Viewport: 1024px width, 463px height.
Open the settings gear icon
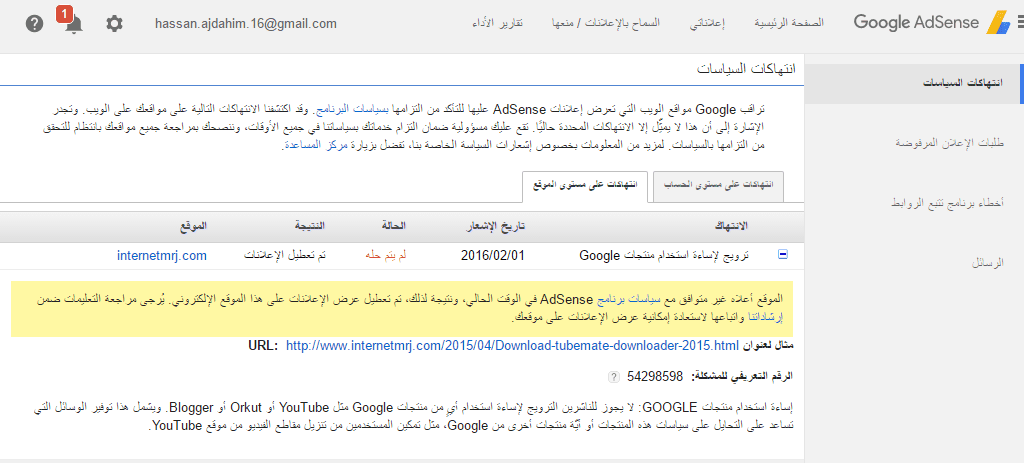[114, 24]
